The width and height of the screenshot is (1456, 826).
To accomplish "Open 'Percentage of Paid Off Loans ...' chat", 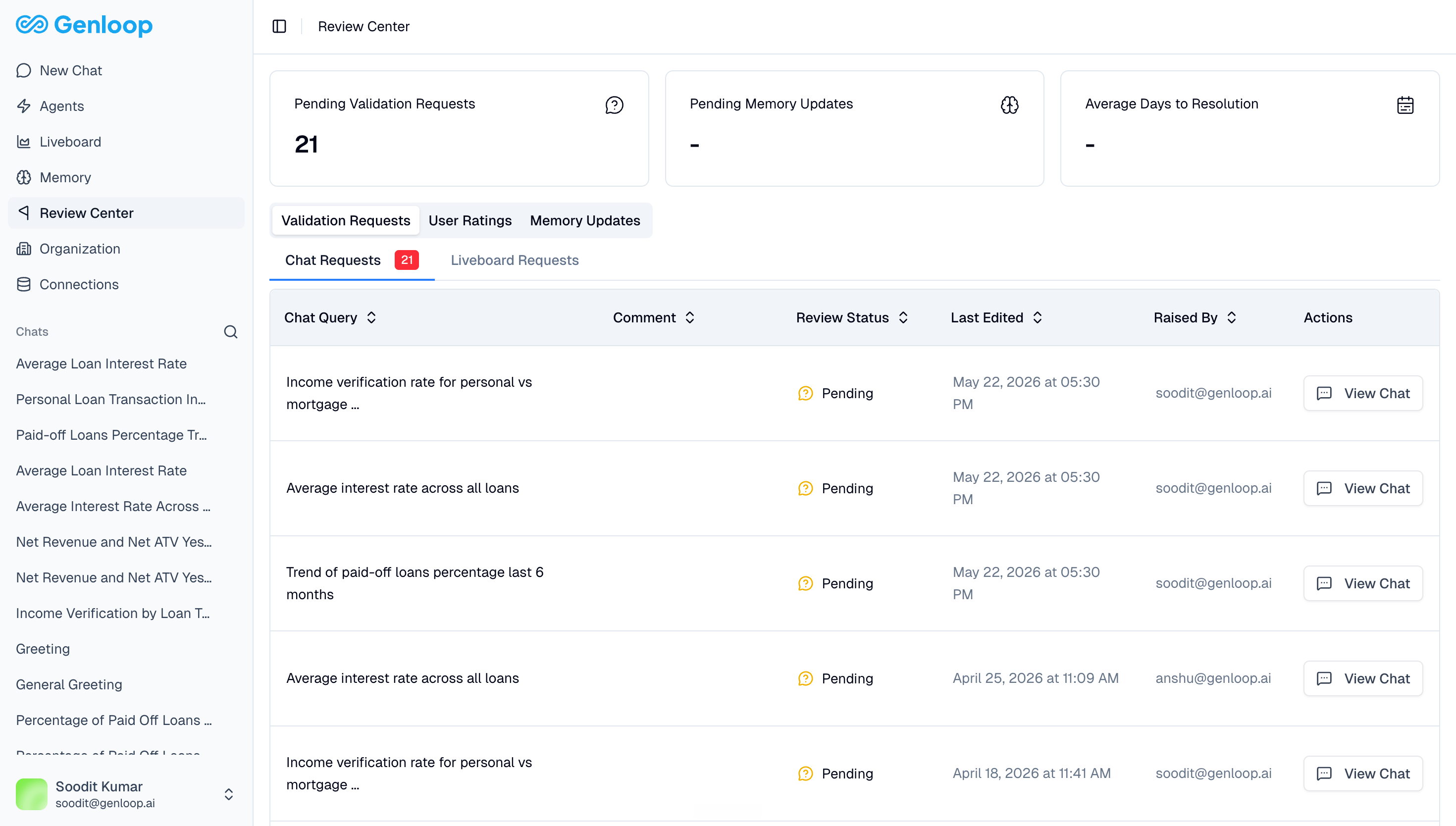I will [114, 721].
